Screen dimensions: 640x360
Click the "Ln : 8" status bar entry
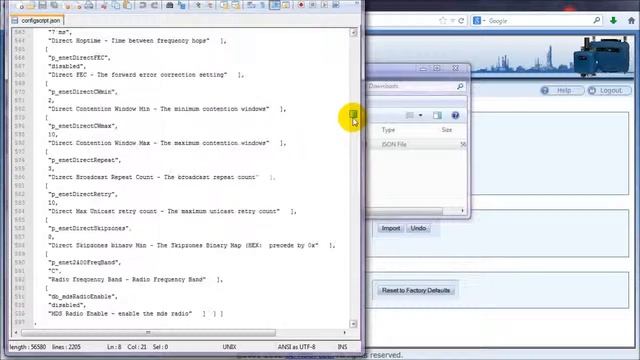coord(114,347)
